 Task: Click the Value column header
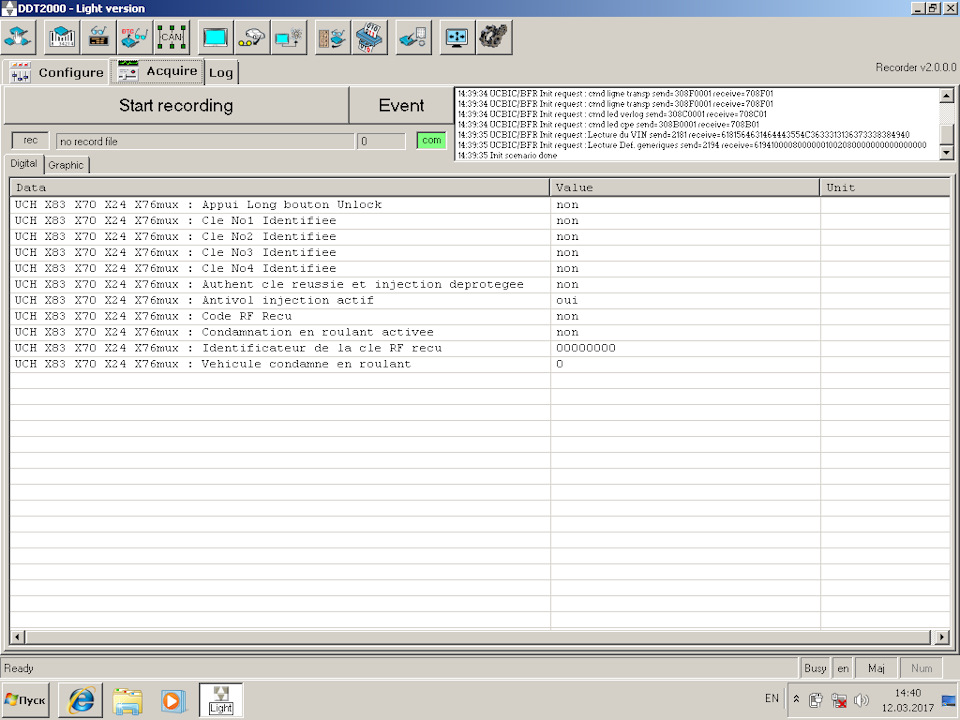coord(684,187)
